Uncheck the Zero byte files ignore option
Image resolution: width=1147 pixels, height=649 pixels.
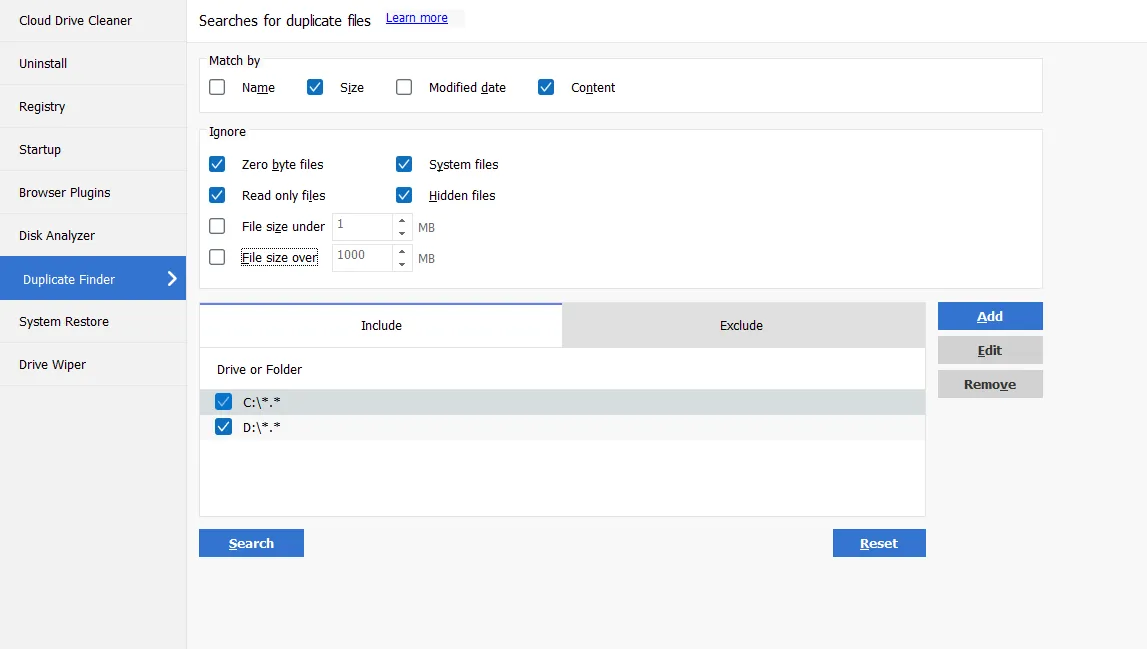click(x=217, y=164)
